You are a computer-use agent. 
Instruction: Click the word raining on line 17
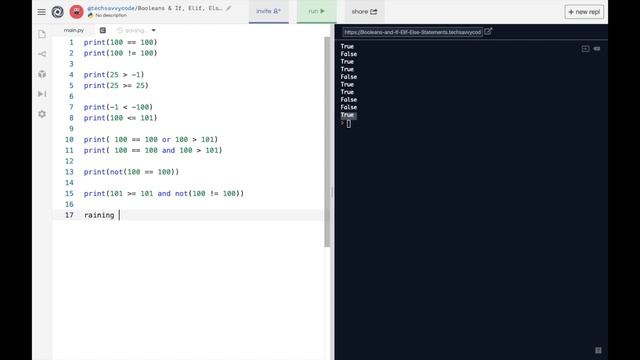(x=99, y=215)
